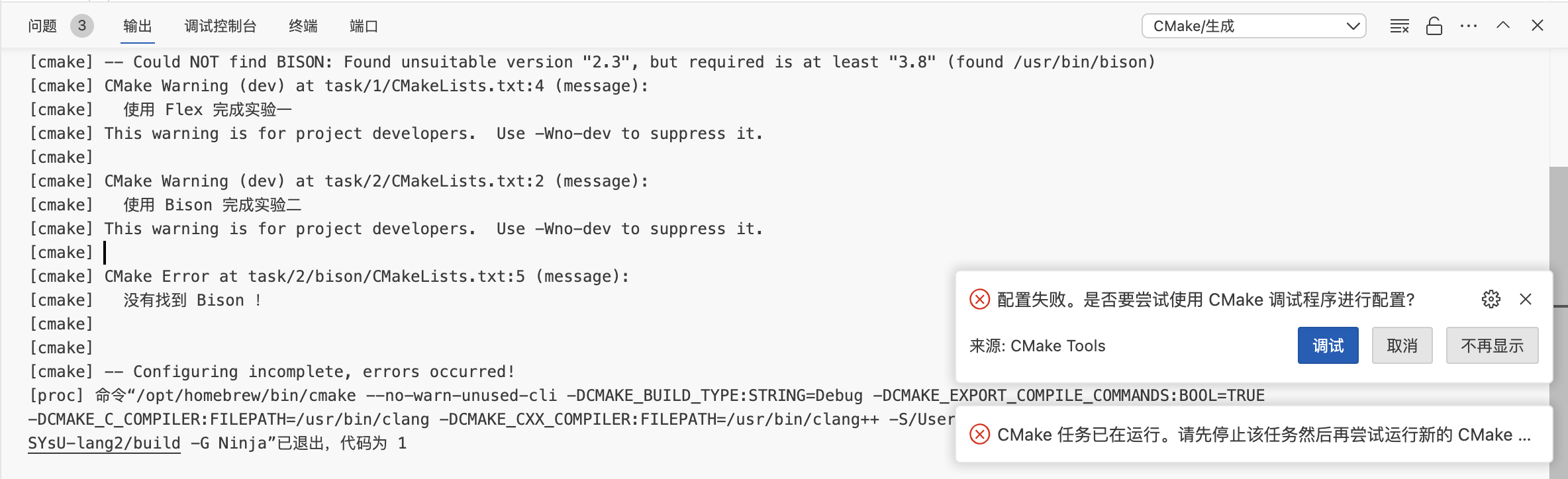Toggle the output auto-scroll lock
The width and height of the screenshot is (1568, 479).
(x=1434, y=25)
